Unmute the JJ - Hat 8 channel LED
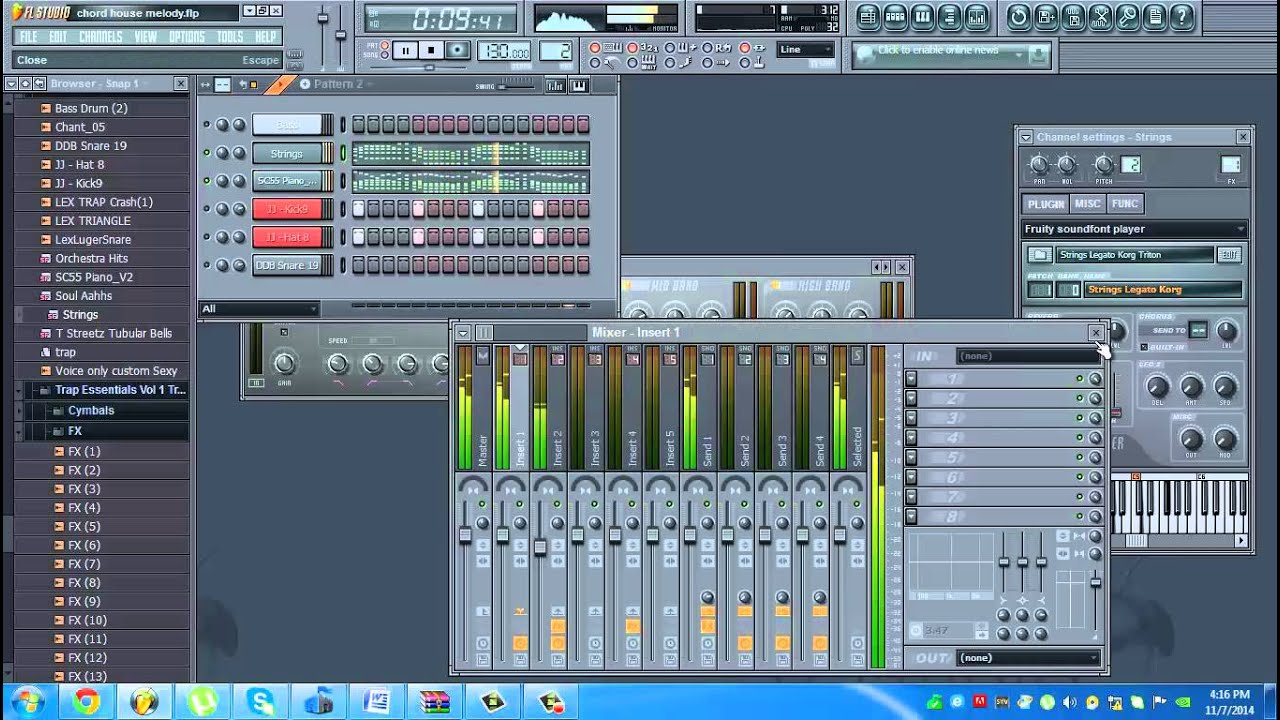 click(x=207, y=237)
